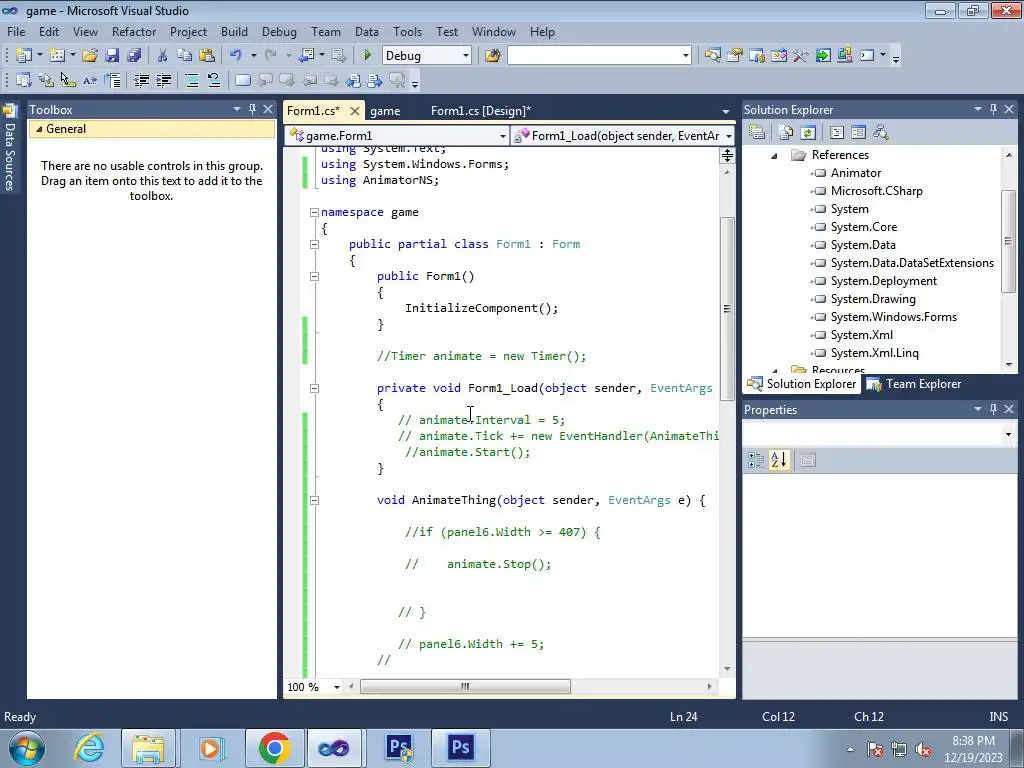Image resolution: width=1024 pixels, height=768 pixels.
Task: Open the Debug menu
Action: 279,31
